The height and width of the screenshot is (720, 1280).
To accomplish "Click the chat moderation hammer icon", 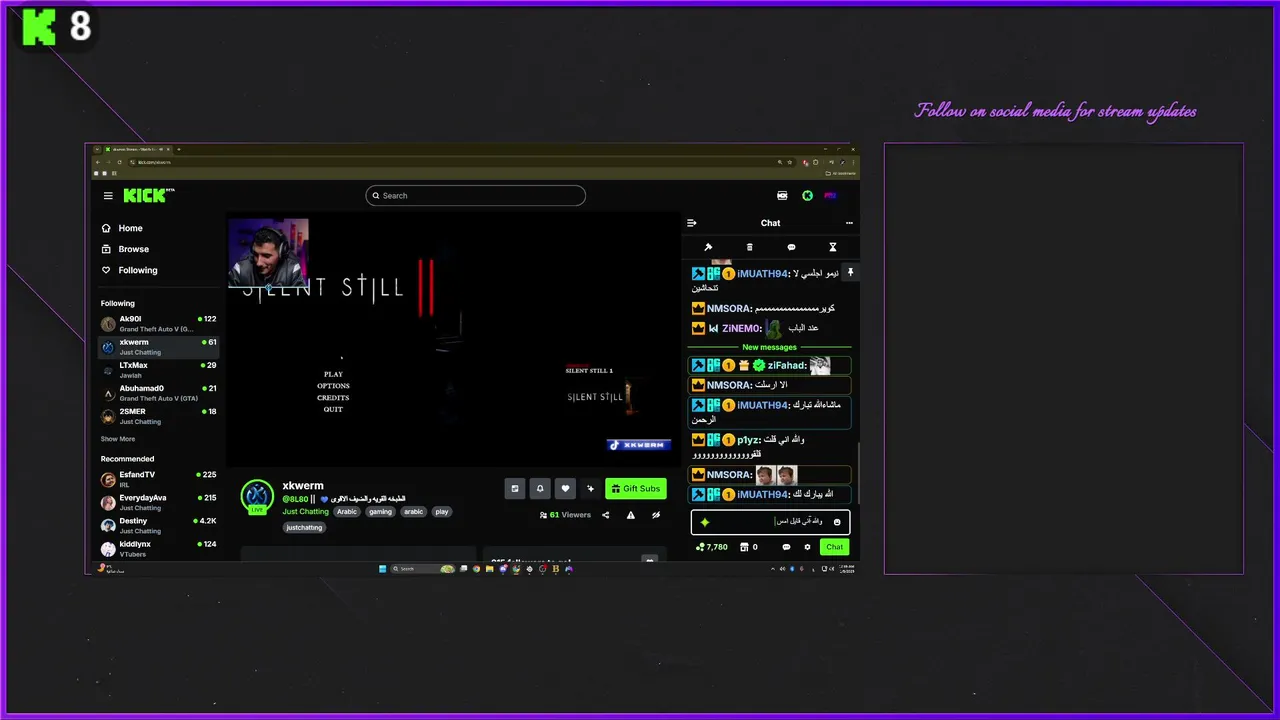I will [x=708, y=247].
